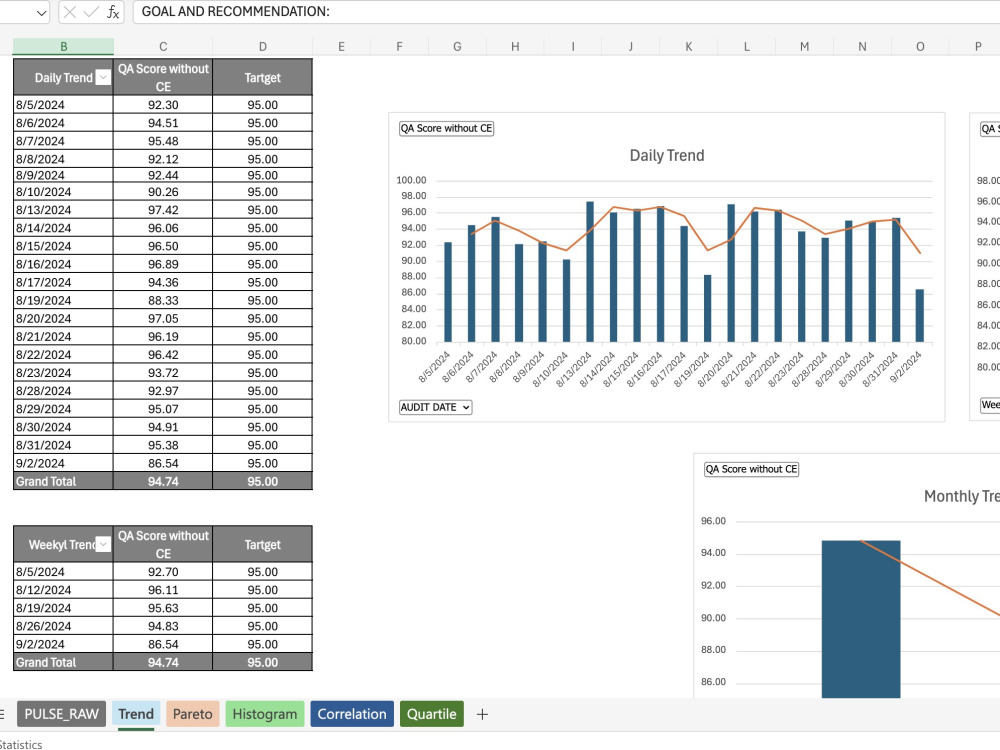Open the Name Box dropdown arrow

[x=41, y=13]
